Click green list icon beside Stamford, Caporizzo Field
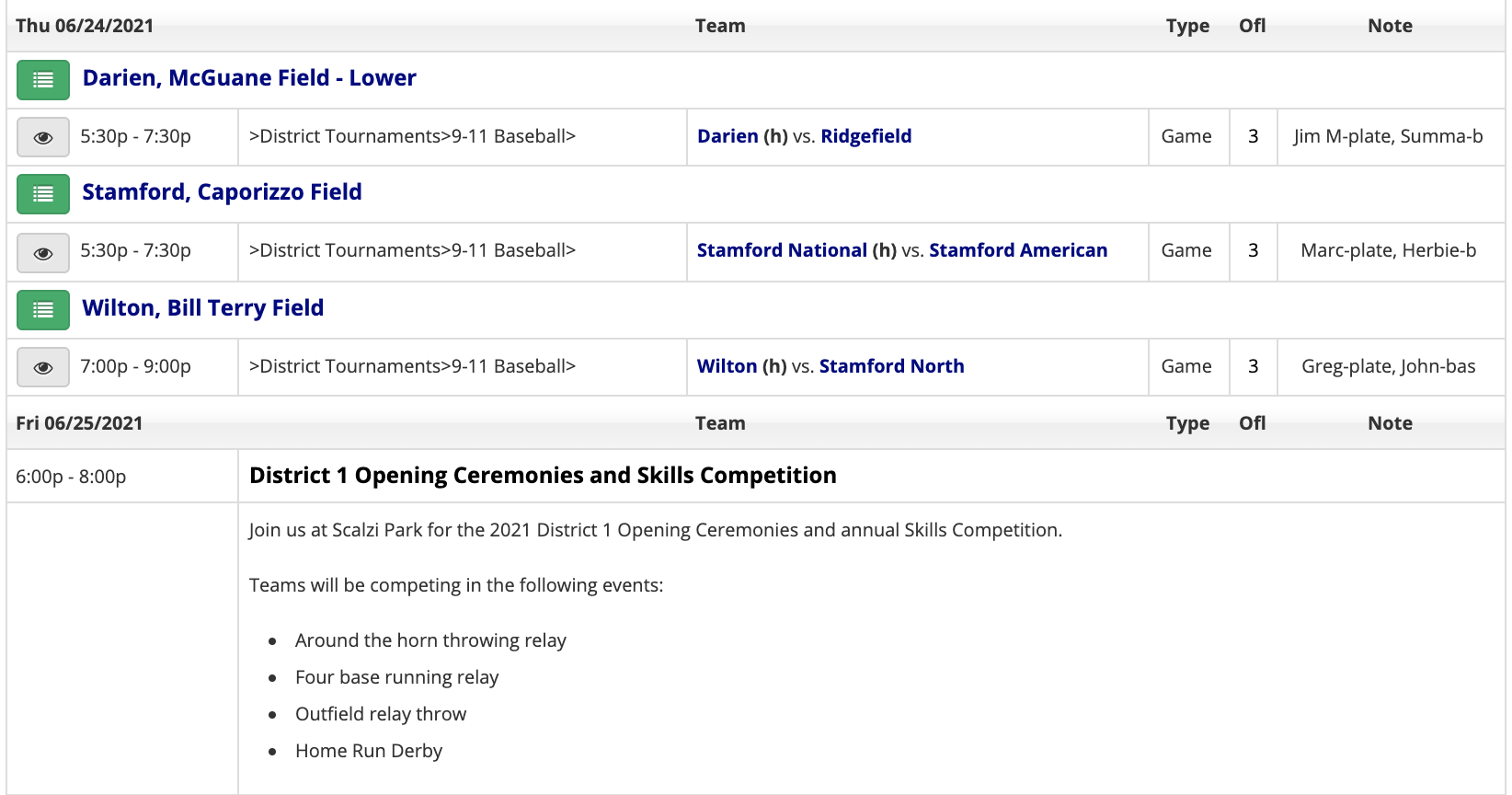This screenshot has width=1512, height=795. point(43,194)
